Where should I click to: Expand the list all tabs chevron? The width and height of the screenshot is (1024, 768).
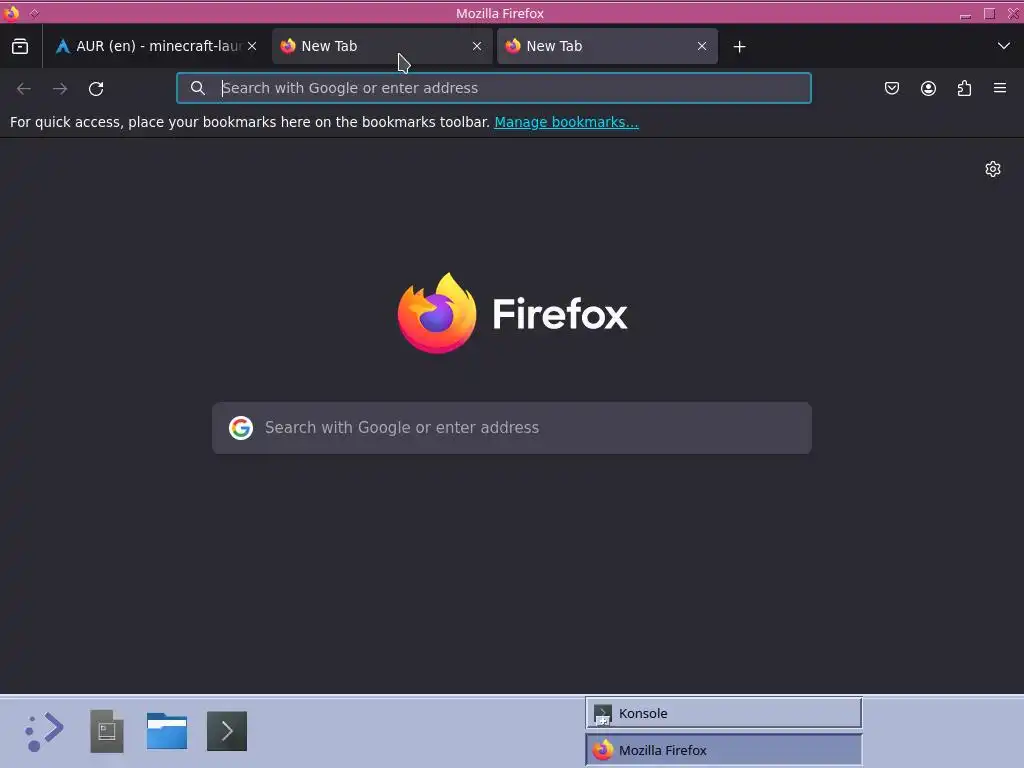1004,46
